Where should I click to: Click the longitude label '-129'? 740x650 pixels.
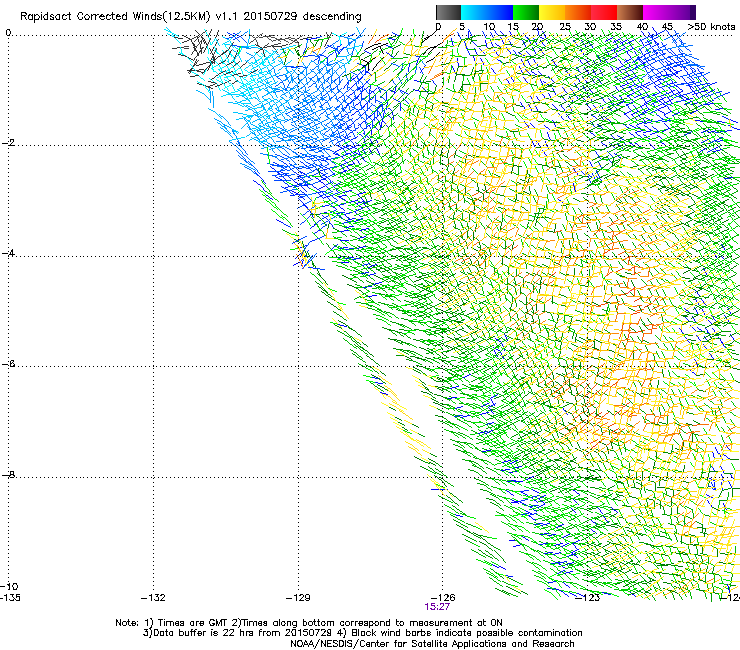pyautogui.click(x=298, y=598)
